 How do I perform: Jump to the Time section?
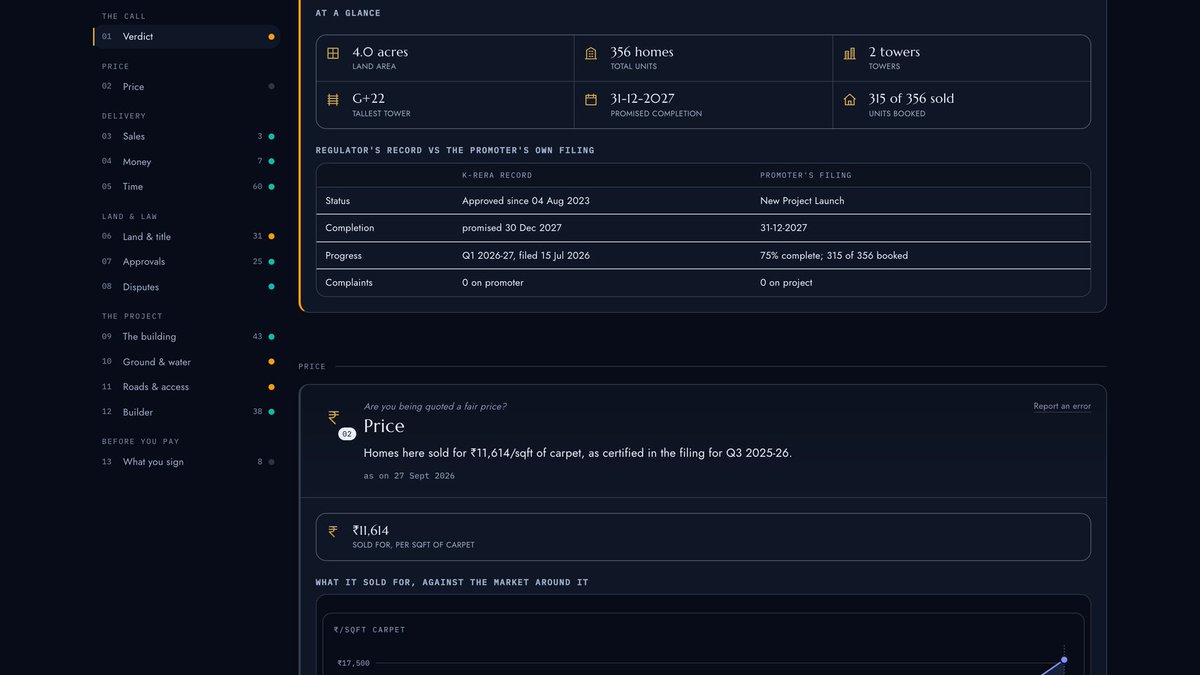click(186, 186)
